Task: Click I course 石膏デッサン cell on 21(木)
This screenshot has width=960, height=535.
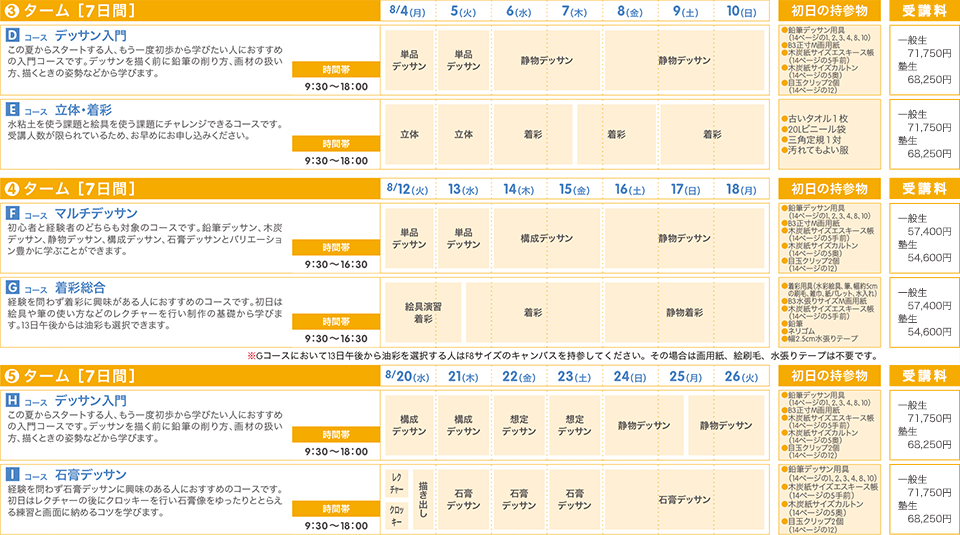Action: [463, 499]
